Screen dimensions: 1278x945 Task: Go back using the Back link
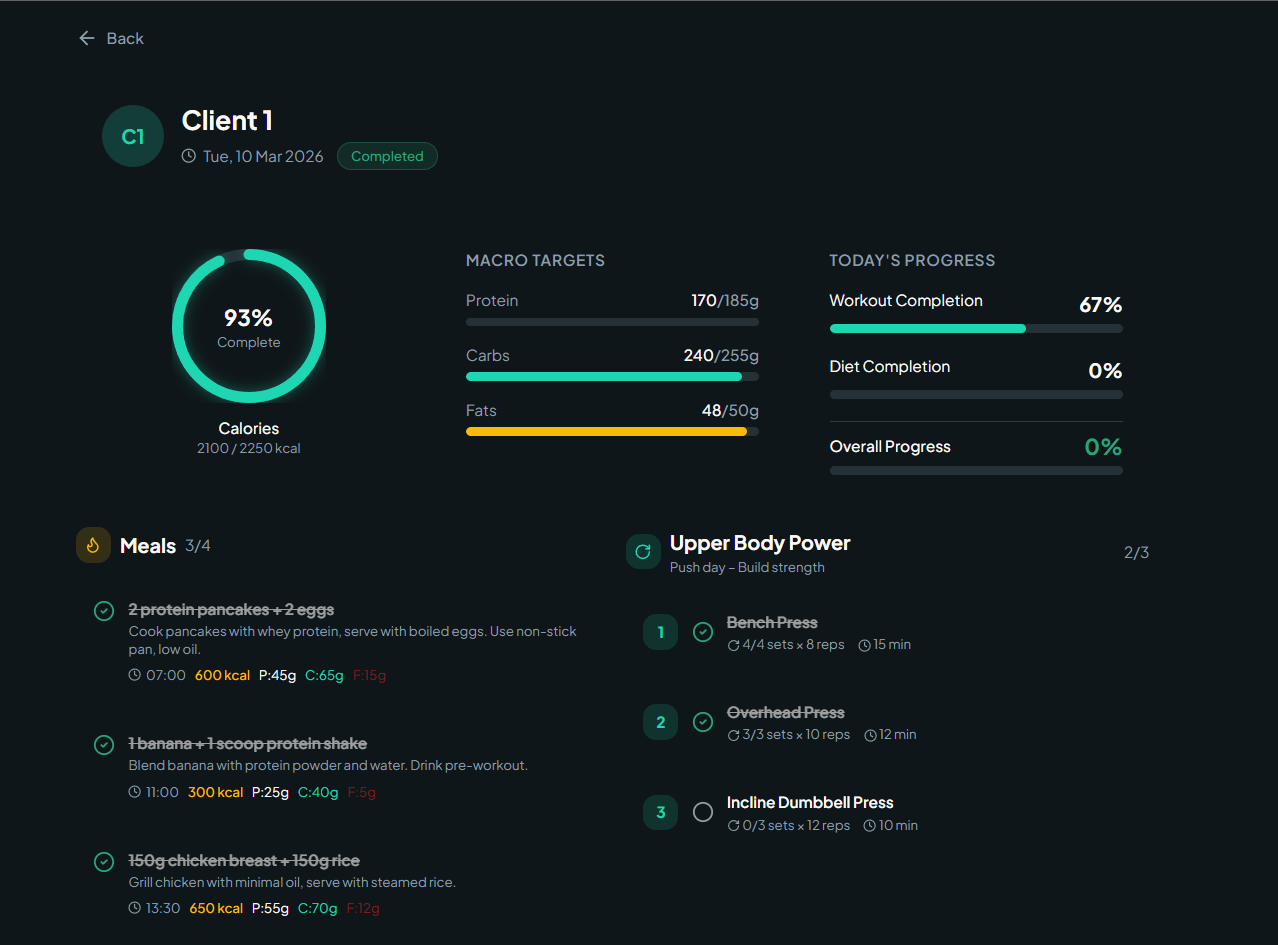point(111,38)
